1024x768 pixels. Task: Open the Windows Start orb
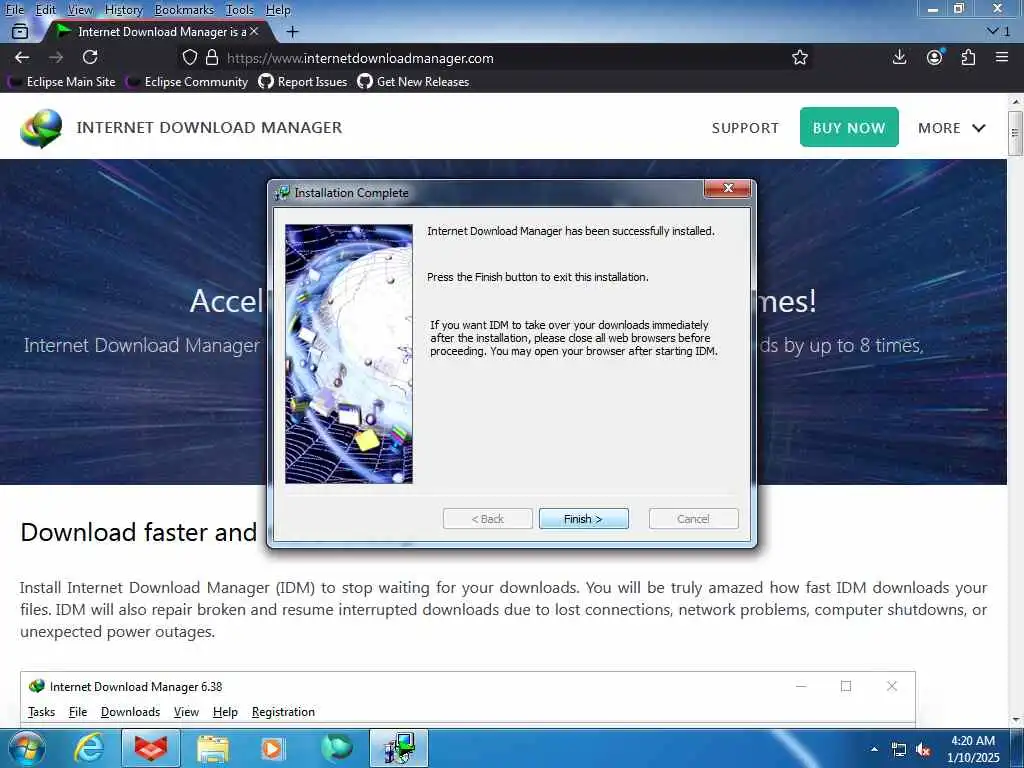(x=26, y=748)
